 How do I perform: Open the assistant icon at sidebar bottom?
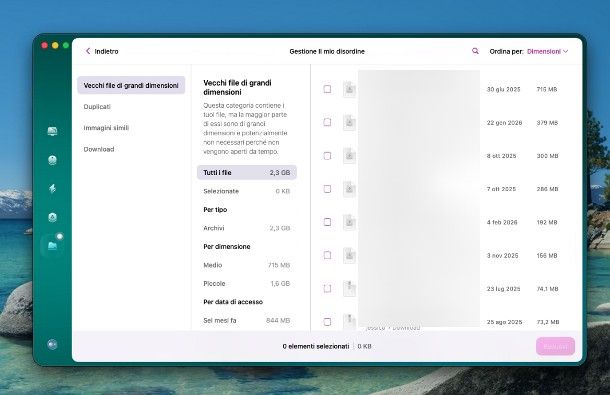pyautogui.click(x=52, y=344)
